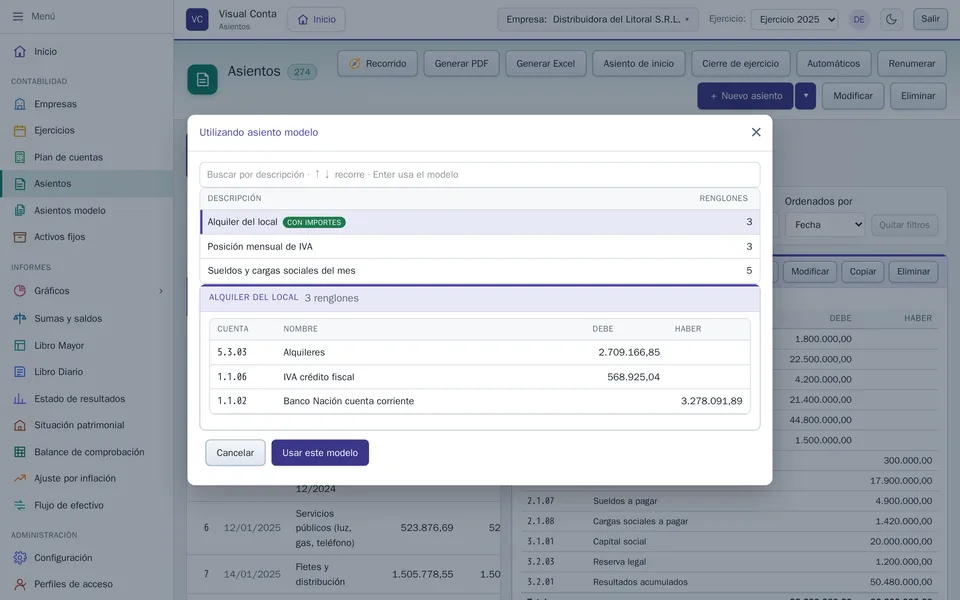This screenshot has height=600, width=960.
Task: Expand the Gráficos submenu chevron
Action: [161, 291]
